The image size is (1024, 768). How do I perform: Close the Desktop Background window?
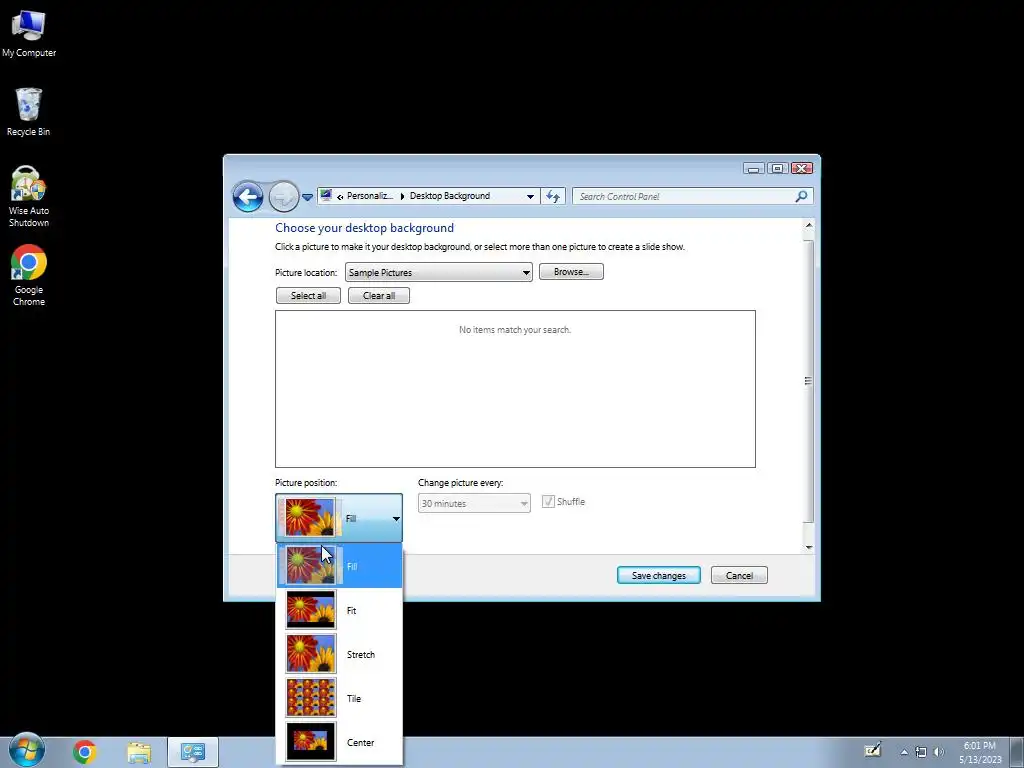(x=802, y=168)
